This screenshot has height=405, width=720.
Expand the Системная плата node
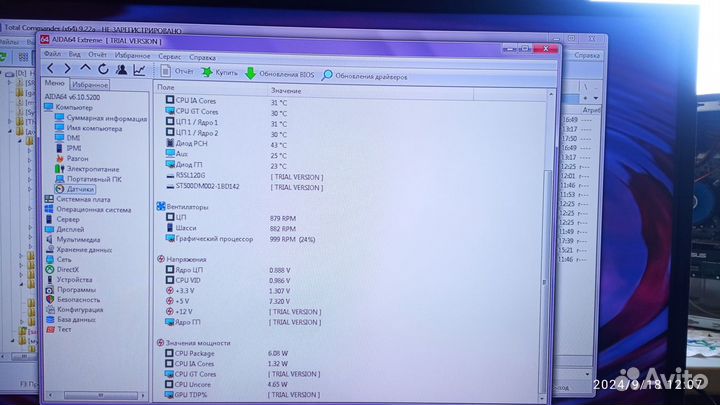[82, 199]
